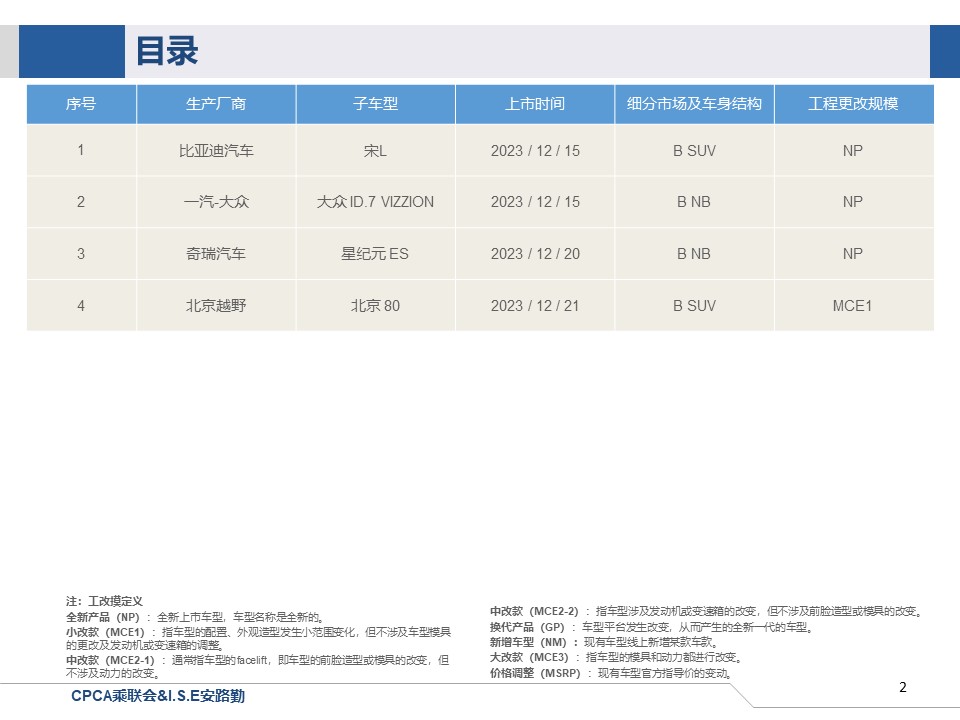
Task: Click the page number 2
Action: [x=902, y=687]
